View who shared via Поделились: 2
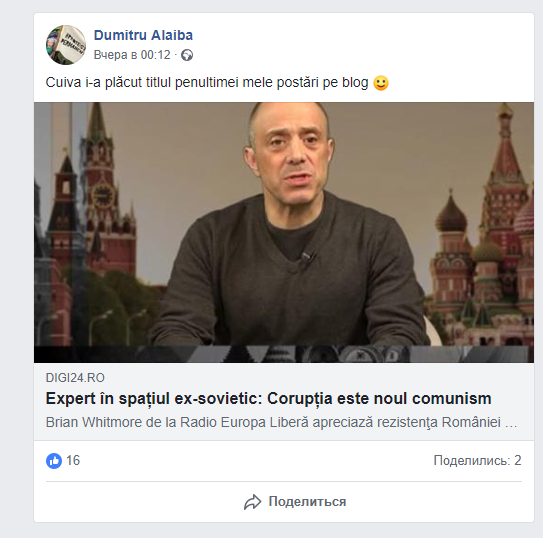The height and width of the screenshot is (538, 543). point(477,460)
